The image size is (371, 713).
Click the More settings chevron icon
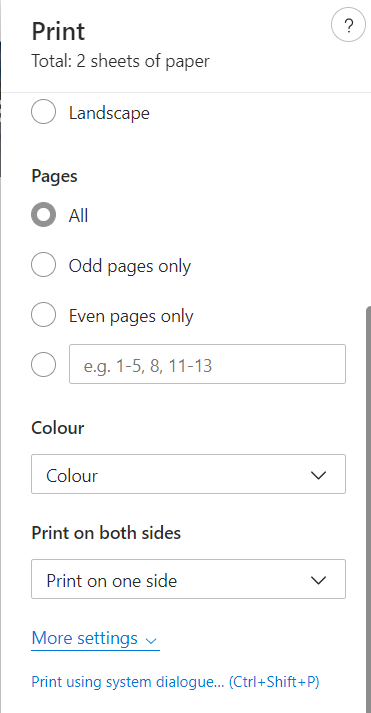click(151, 641)
